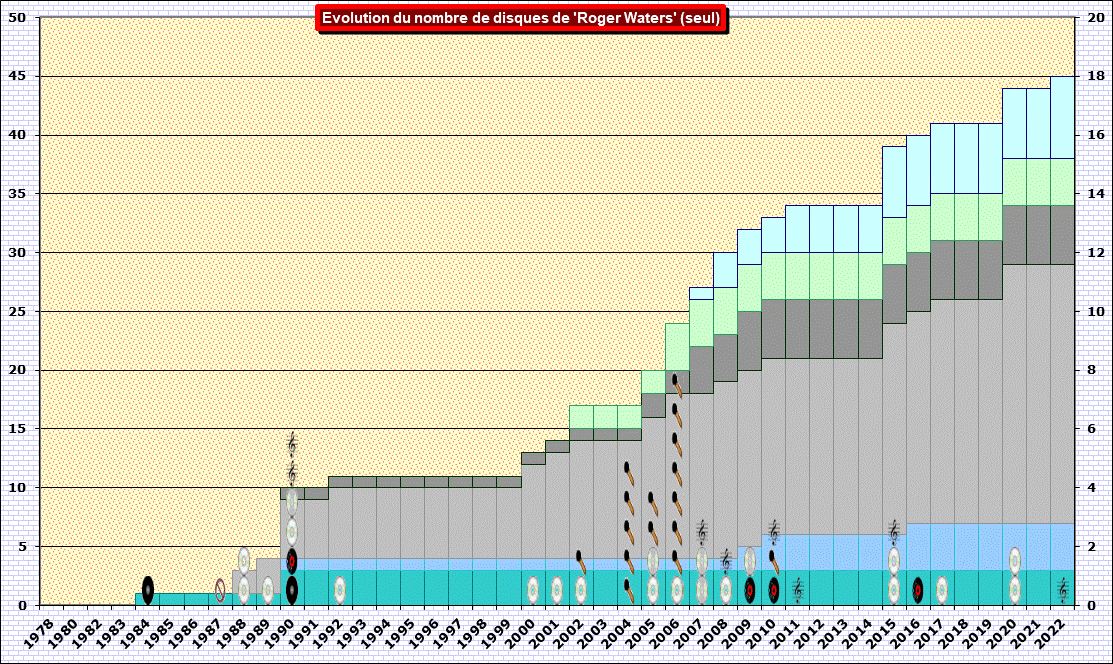Screen dimensions: 1113x664
Task: Select the teal bottom segment of the 1995 bar
Action: (x=412, y=587)
